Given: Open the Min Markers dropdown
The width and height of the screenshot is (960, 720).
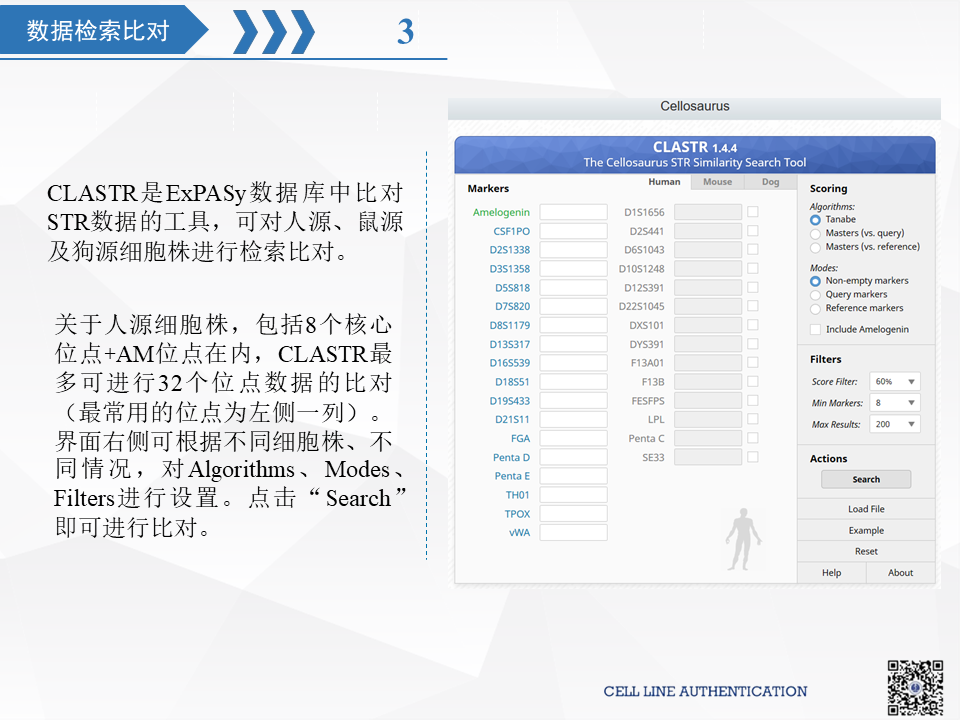Looking at the screenshot, I should pyautogui.click(x=897, y=402).
